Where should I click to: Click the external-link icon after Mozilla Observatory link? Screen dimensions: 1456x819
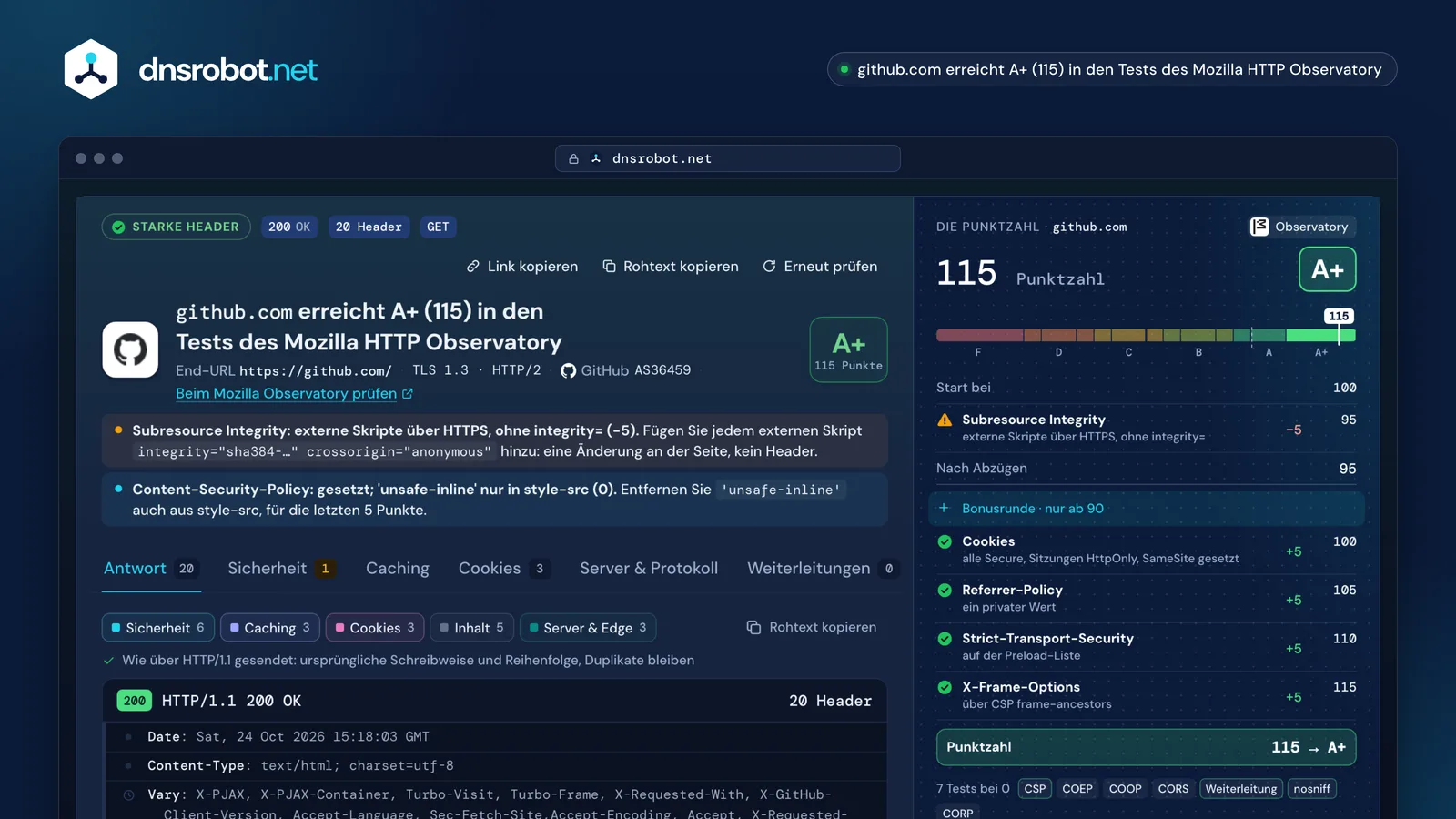tap(408, 394)
